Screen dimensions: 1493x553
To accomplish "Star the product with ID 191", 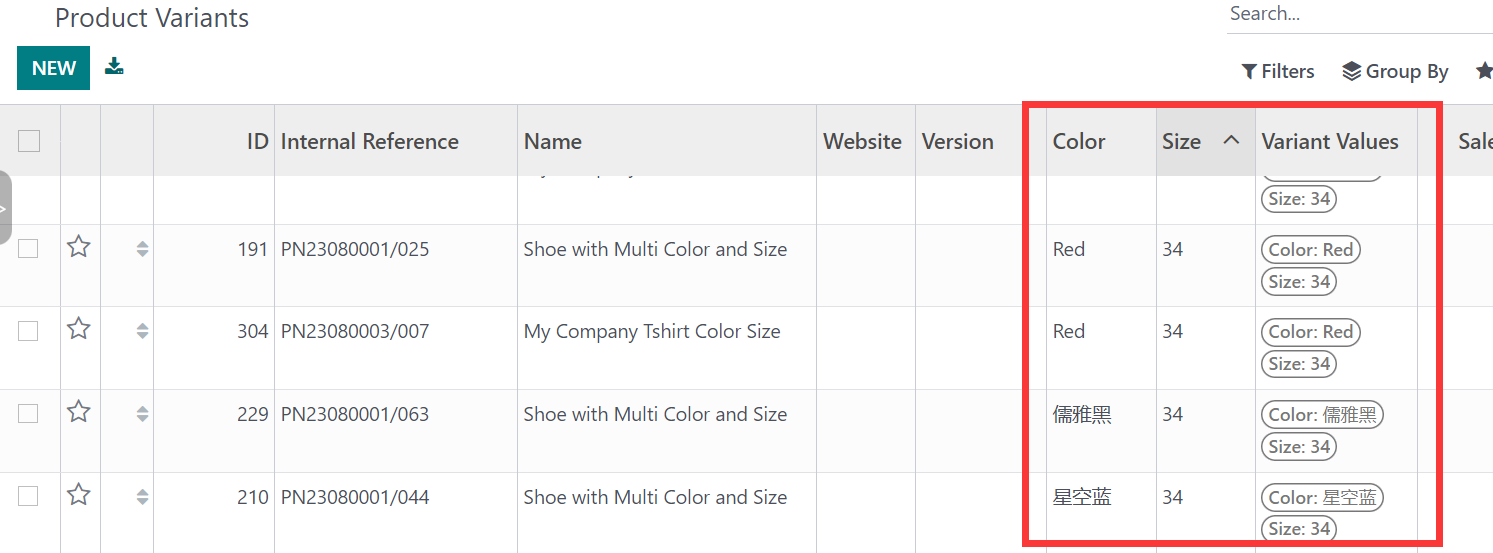I will click(79, 247).
